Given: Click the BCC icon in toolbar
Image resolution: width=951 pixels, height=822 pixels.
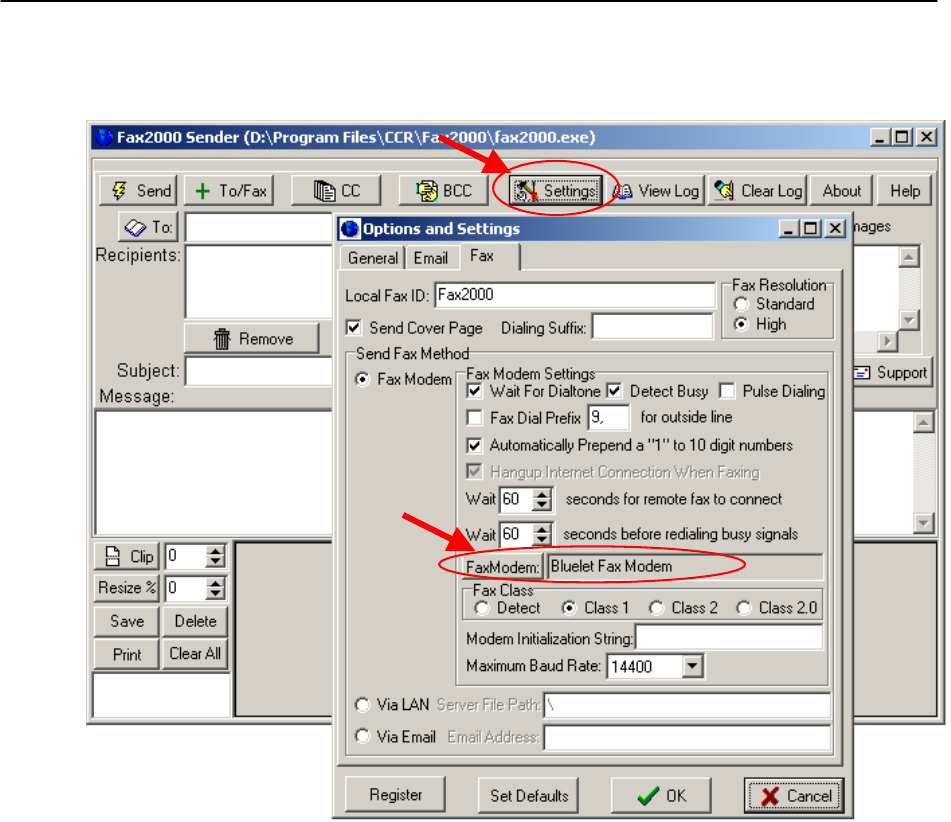Looking at the screenshot, I should (427, 191).
